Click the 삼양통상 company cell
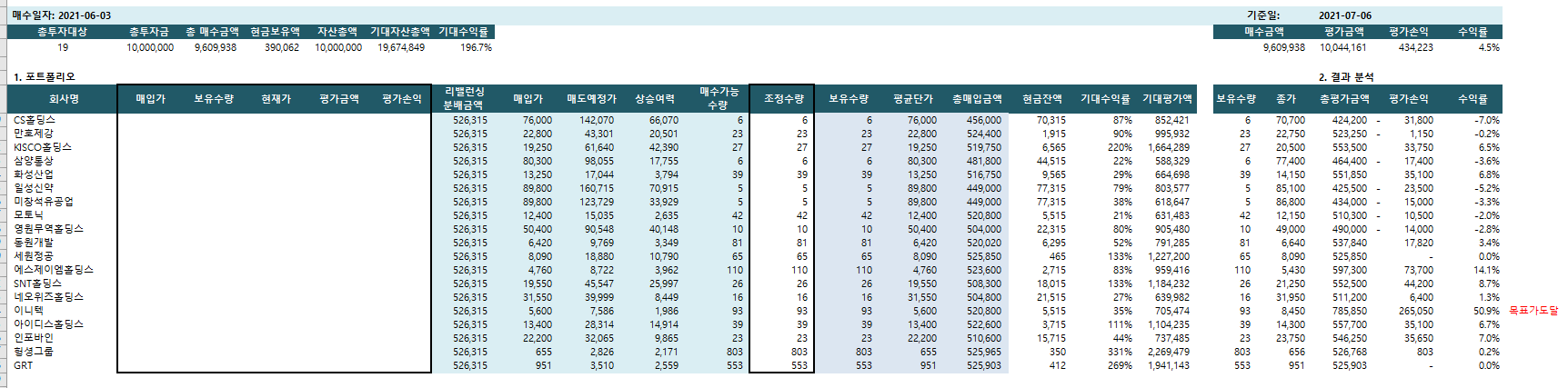The width and height of the screenshot is (1568, 388). point(34,161)
